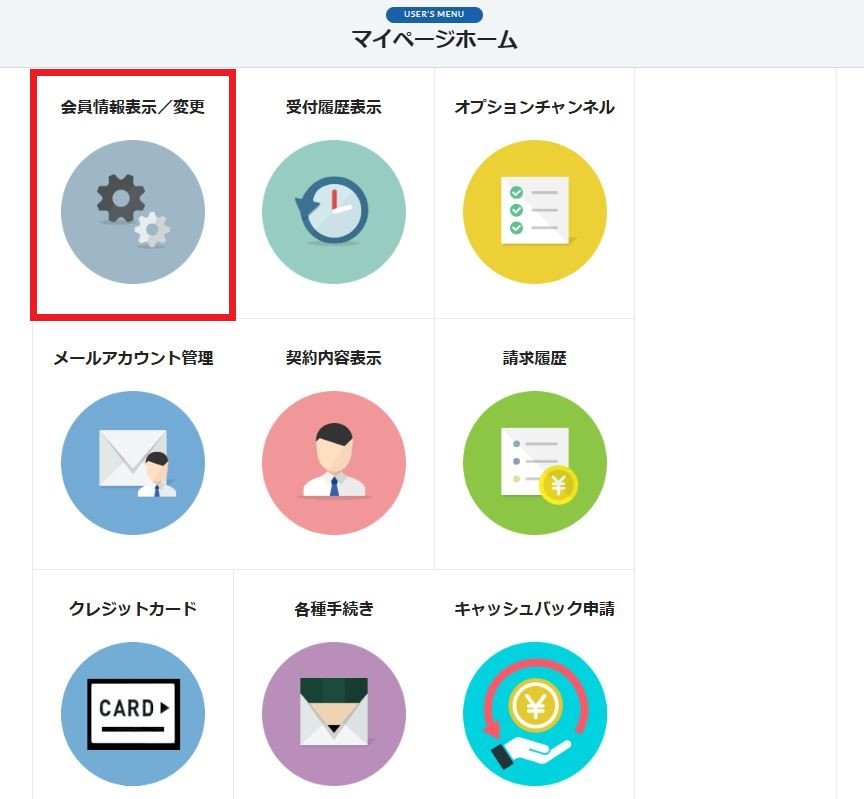Open the gear icon for 会員情報表示／変更
The height and width of the screenshot is (799, 864).
click(133, 212)
